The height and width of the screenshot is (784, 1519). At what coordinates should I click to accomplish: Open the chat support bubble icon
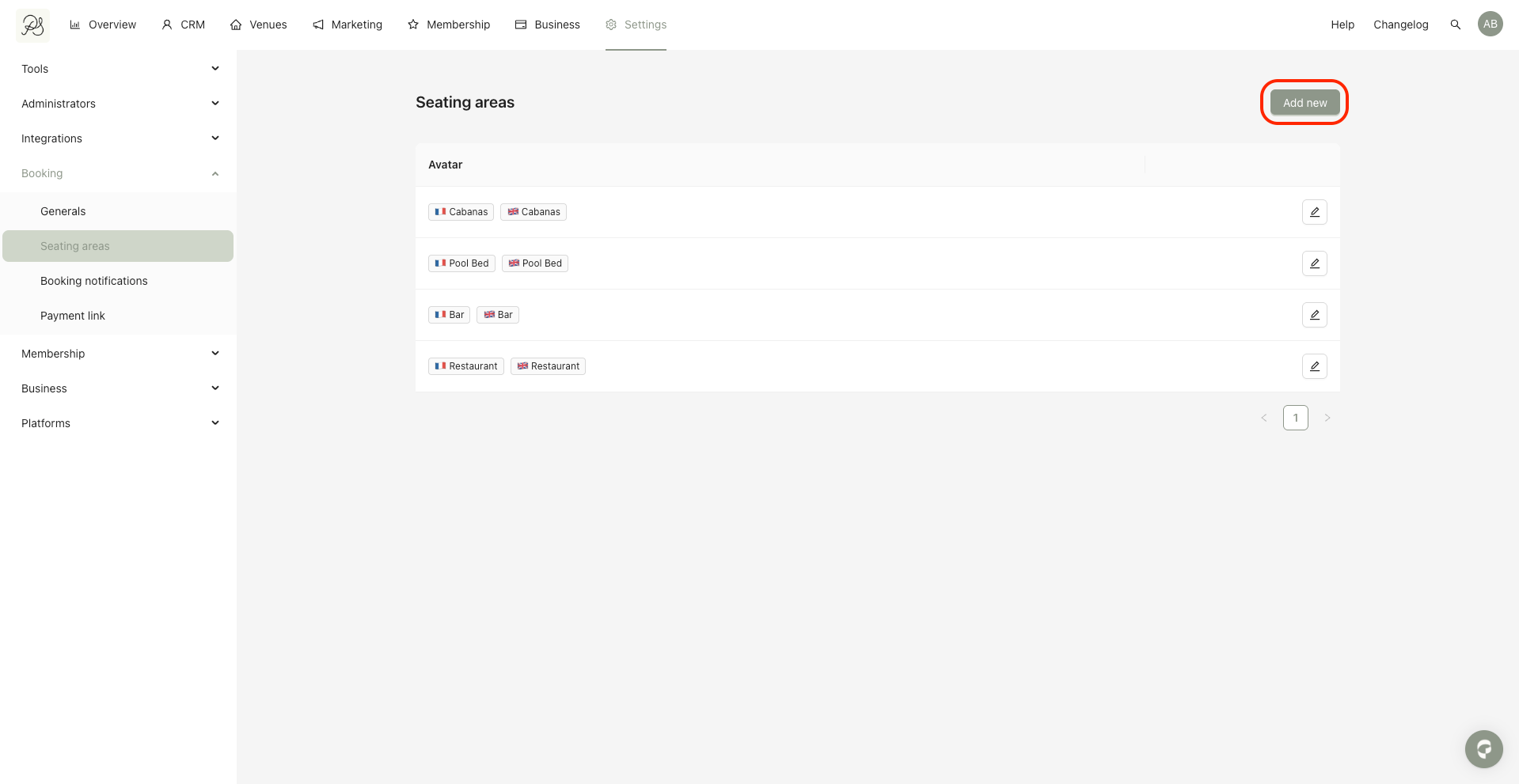coord(1483,748)
